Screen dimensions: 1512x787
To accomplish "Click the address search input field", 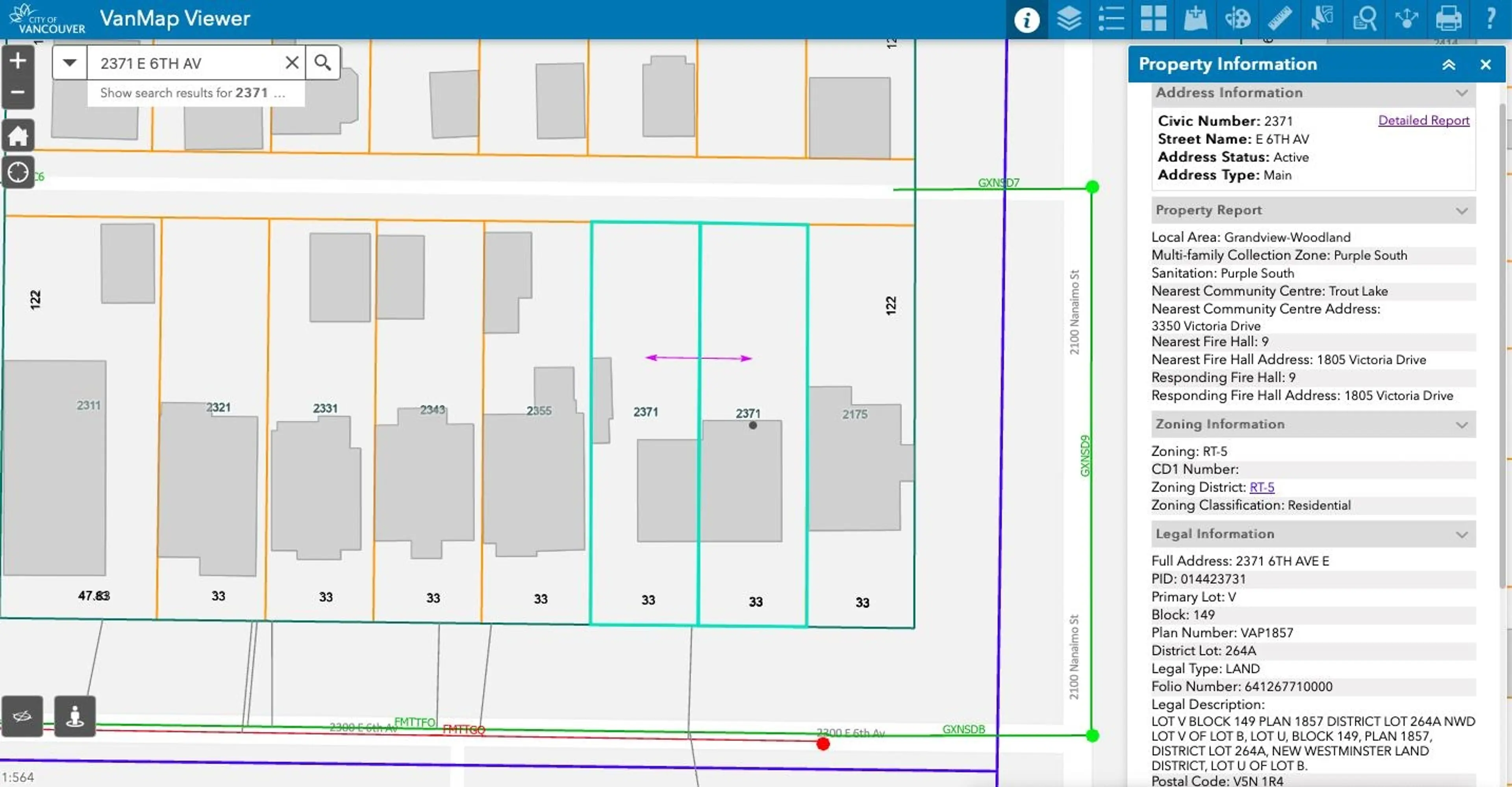I will 188,63.
